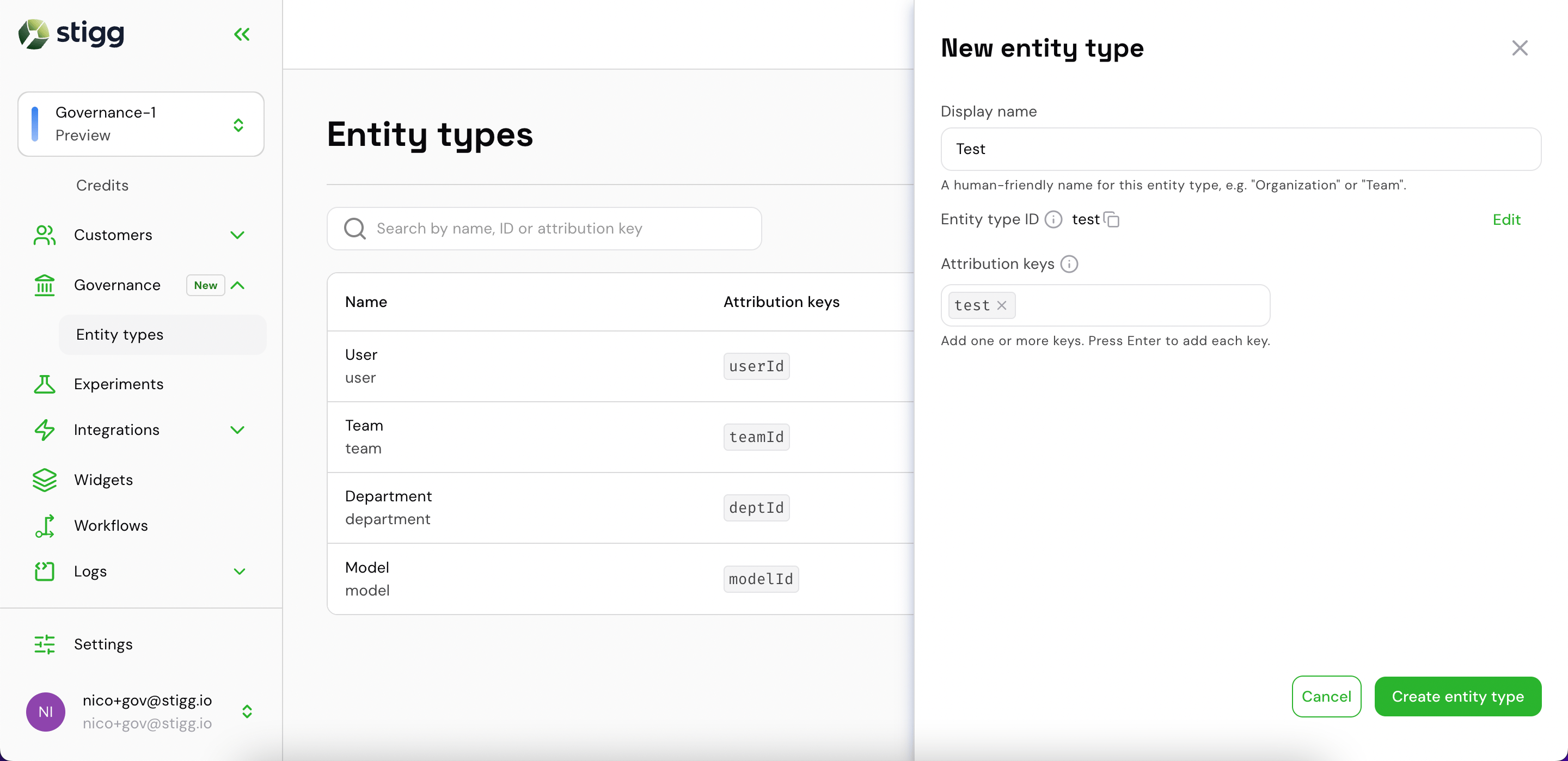Click the Settings sliders icon
The height and width of the screenshot is (761, 1568).
(x=45, y=644)
